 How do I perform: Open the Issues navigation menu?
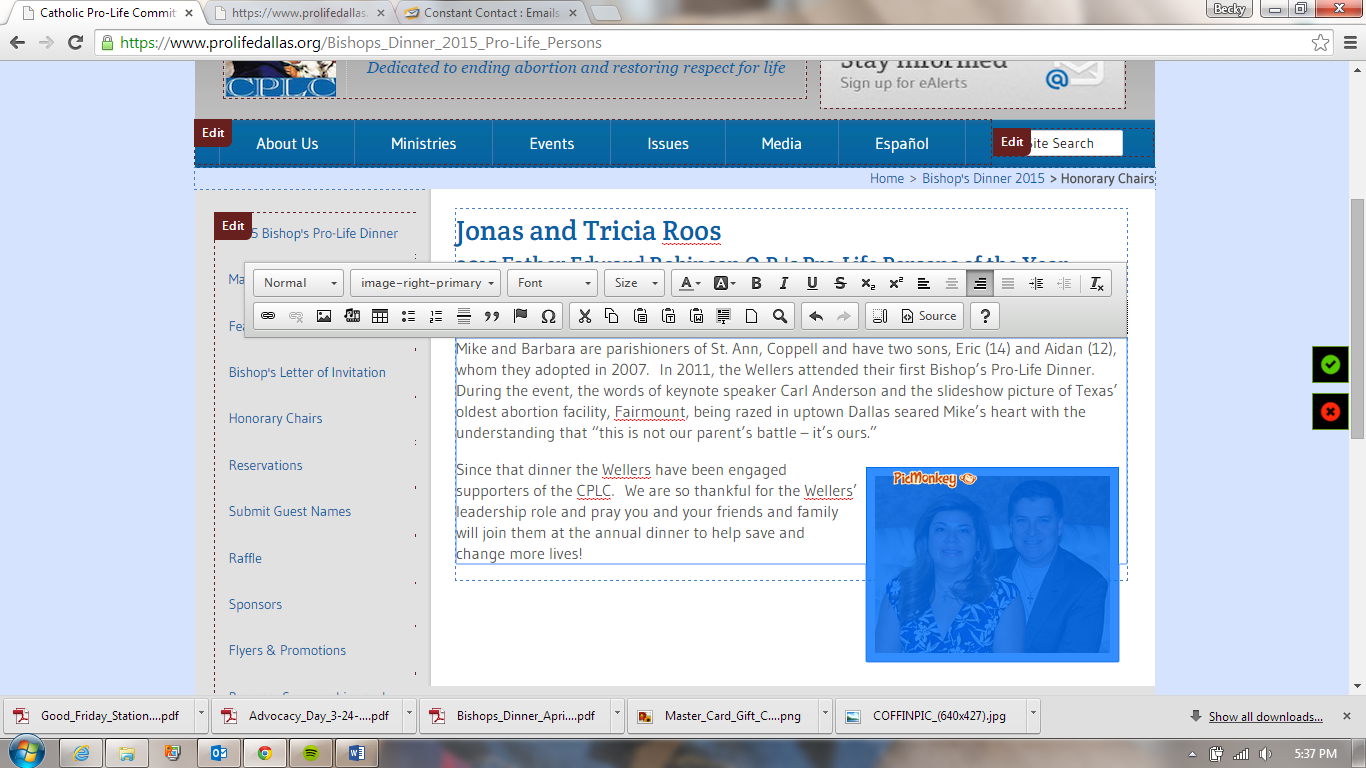click(x=668, y=144)
